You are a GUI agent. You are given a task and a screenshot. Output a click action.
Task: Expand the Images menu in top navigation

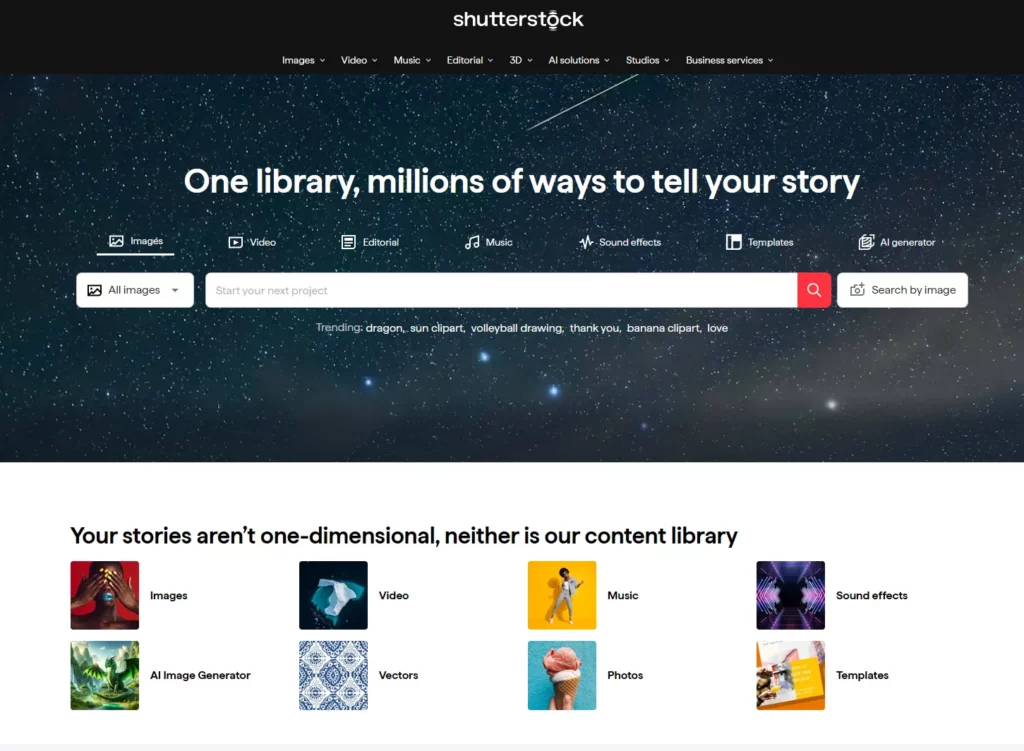pyautogui.click(x=303, y=60)
